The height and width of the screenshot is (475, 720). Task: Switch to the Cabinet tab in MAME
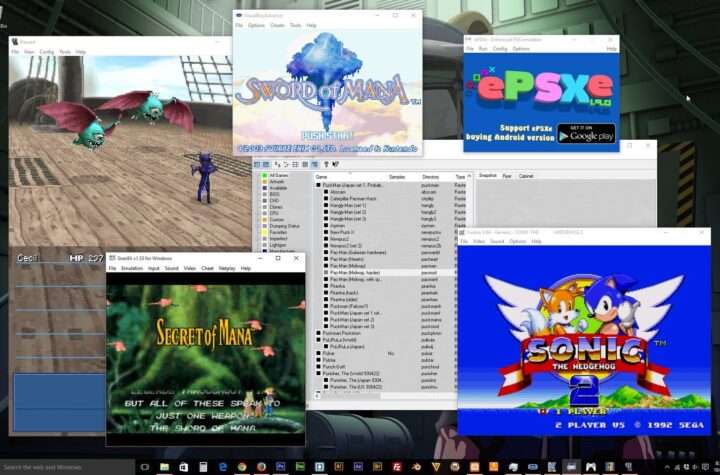click(x=526, y=176)
